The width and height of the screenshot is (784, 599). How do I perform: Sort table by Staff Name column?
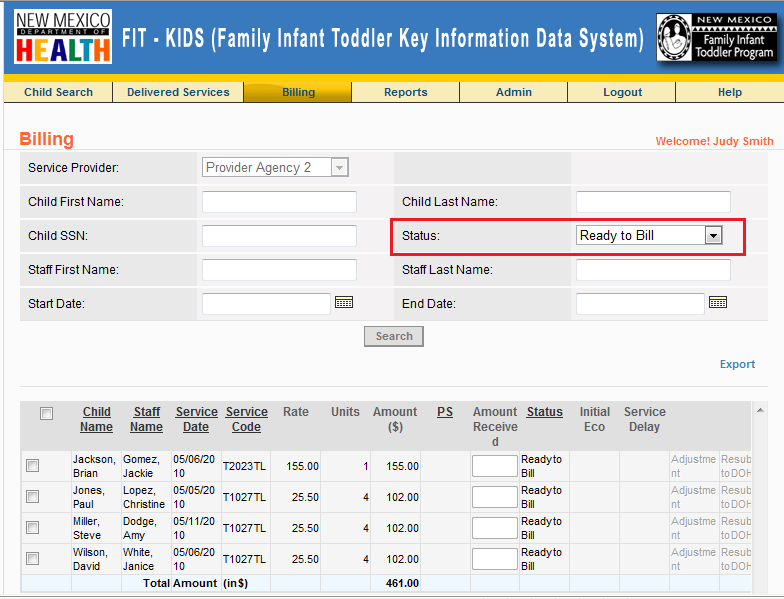coord(146,419)
